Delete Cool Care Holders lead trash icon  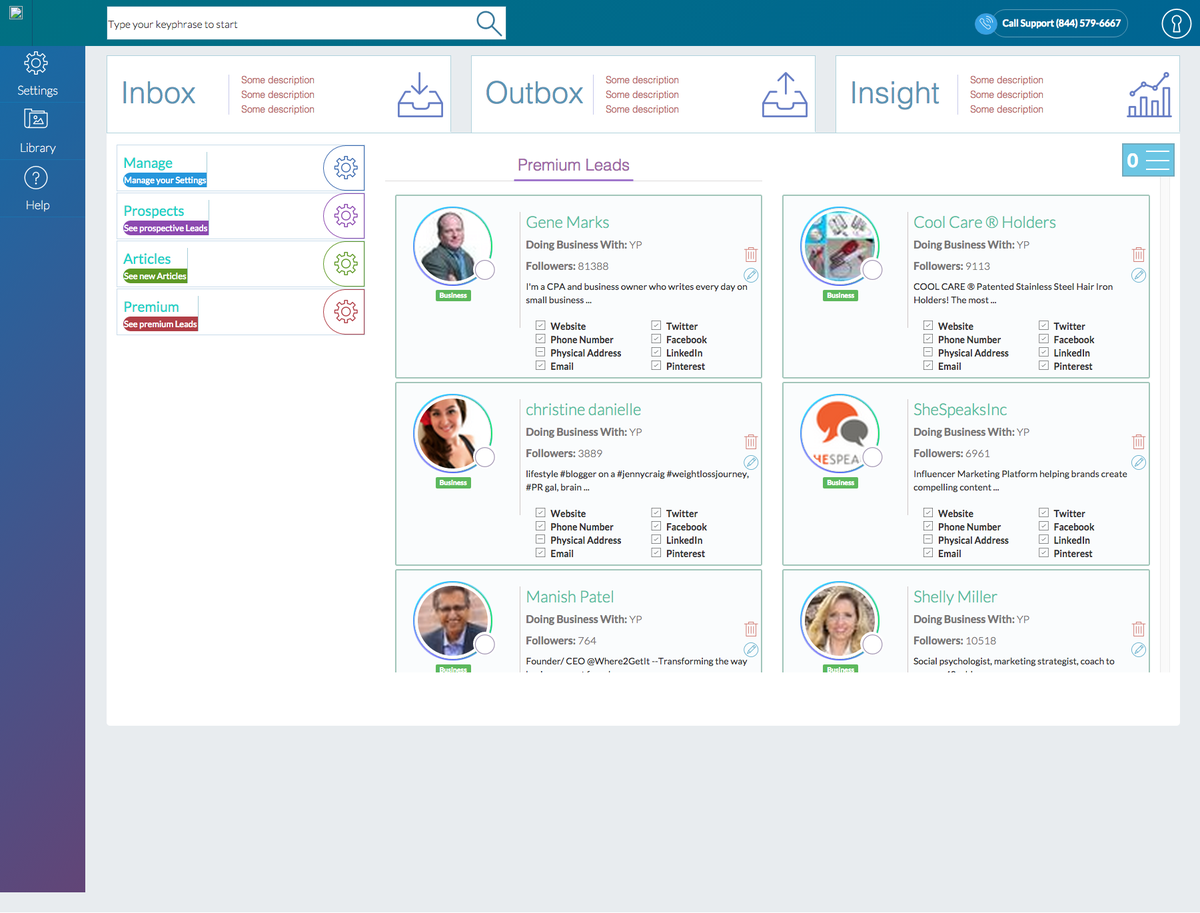coord(1138,254)
